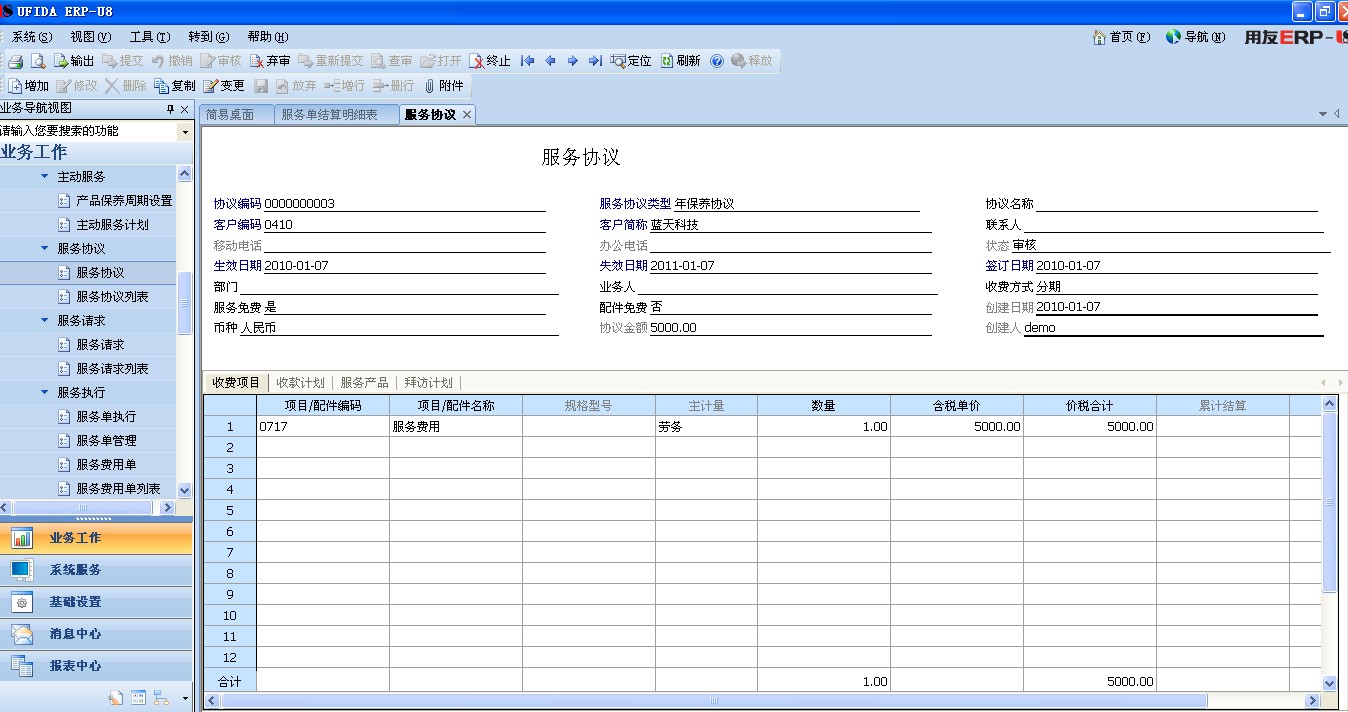The height and width of the screenshot is (712, 1348).
Task: Switch to the 简易桌面 tab
Action: pyautogui.click(x=236, y=115)
